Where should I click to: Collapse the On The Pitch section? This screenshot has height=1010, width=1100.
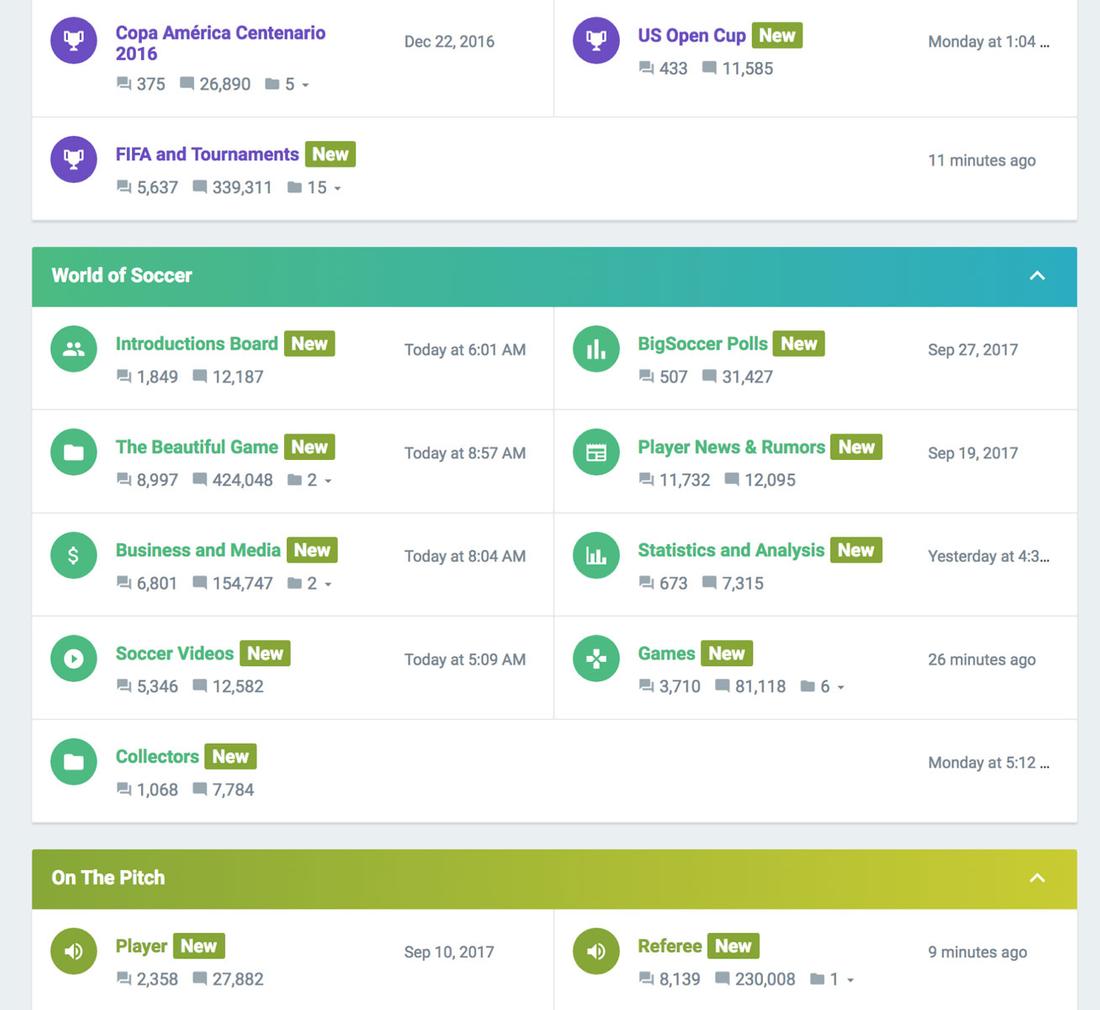(x=1037, y=878)
